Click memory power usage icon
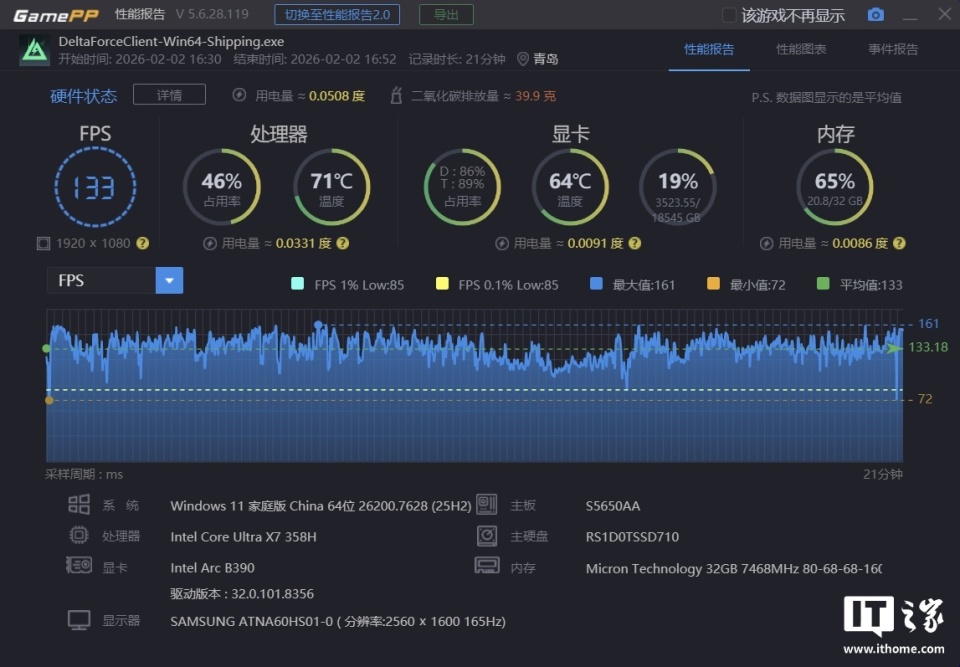This screenshot has width=960, height=667. click(x=767, y=244)
